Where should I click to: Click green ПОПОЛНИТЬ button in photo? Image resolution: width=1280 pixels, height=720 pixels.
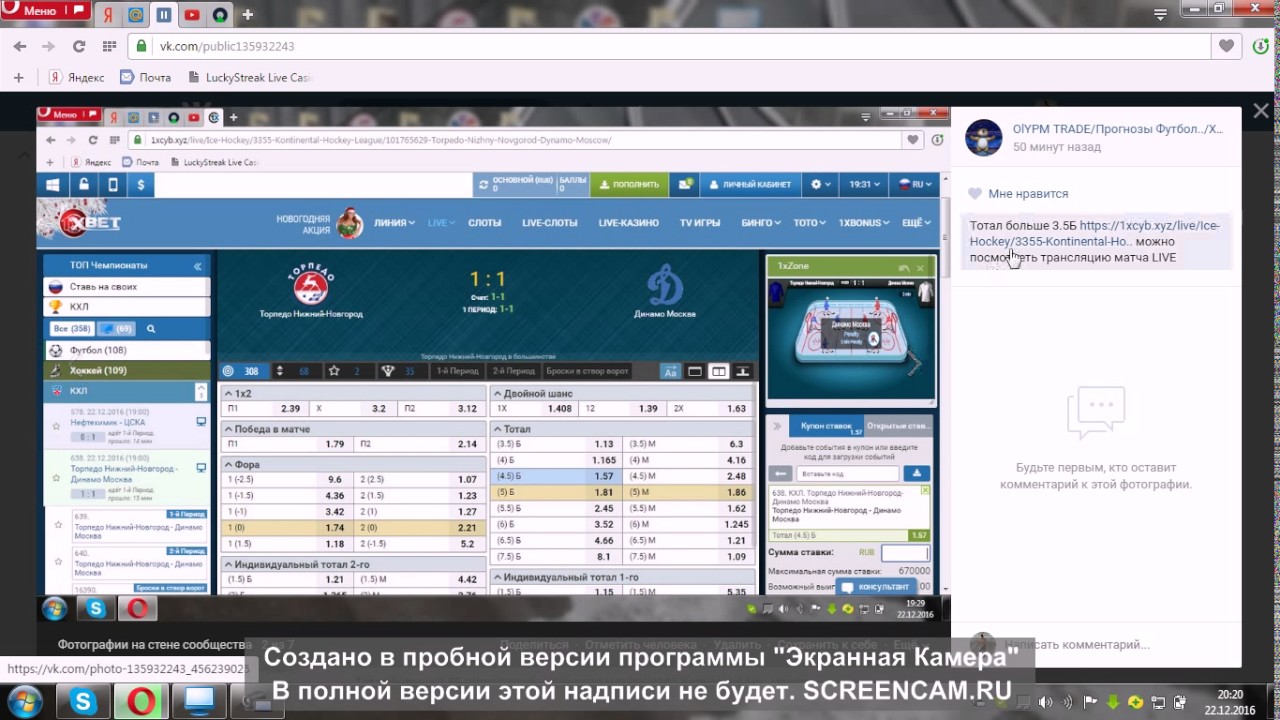point(628,184)
